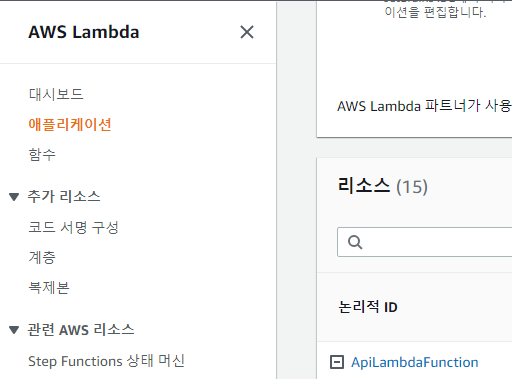Navigate to 복제본 in sidebar

pyautogui.click(x=49, y=287)
